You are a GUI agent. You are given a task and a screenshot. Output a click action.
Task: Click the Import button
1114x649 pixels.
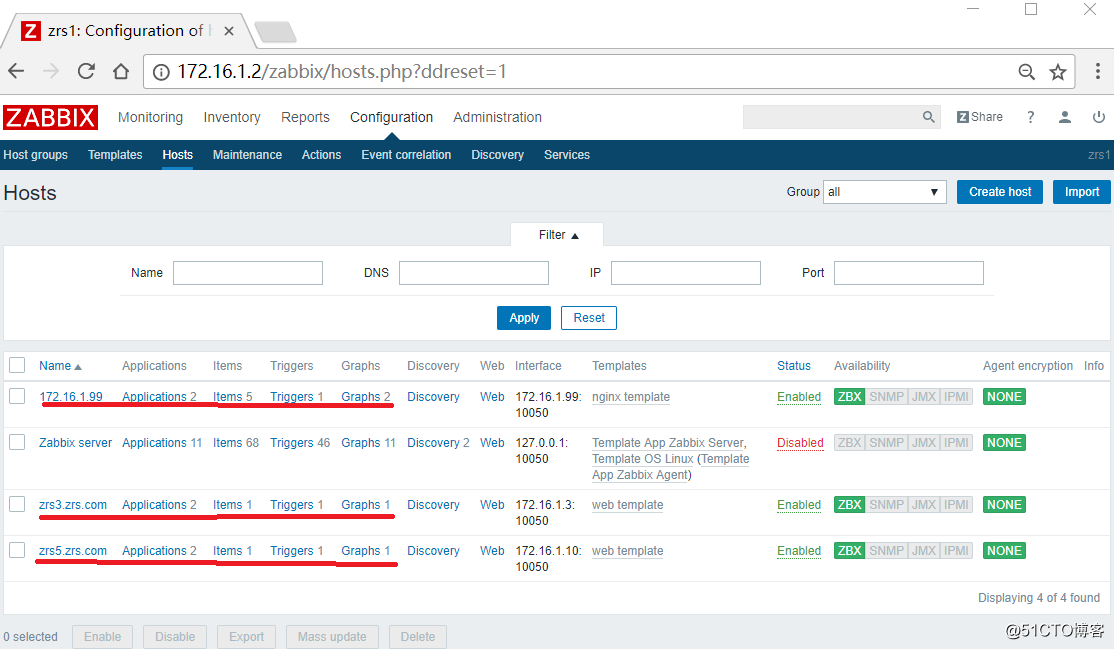[x=1081, y=192]
